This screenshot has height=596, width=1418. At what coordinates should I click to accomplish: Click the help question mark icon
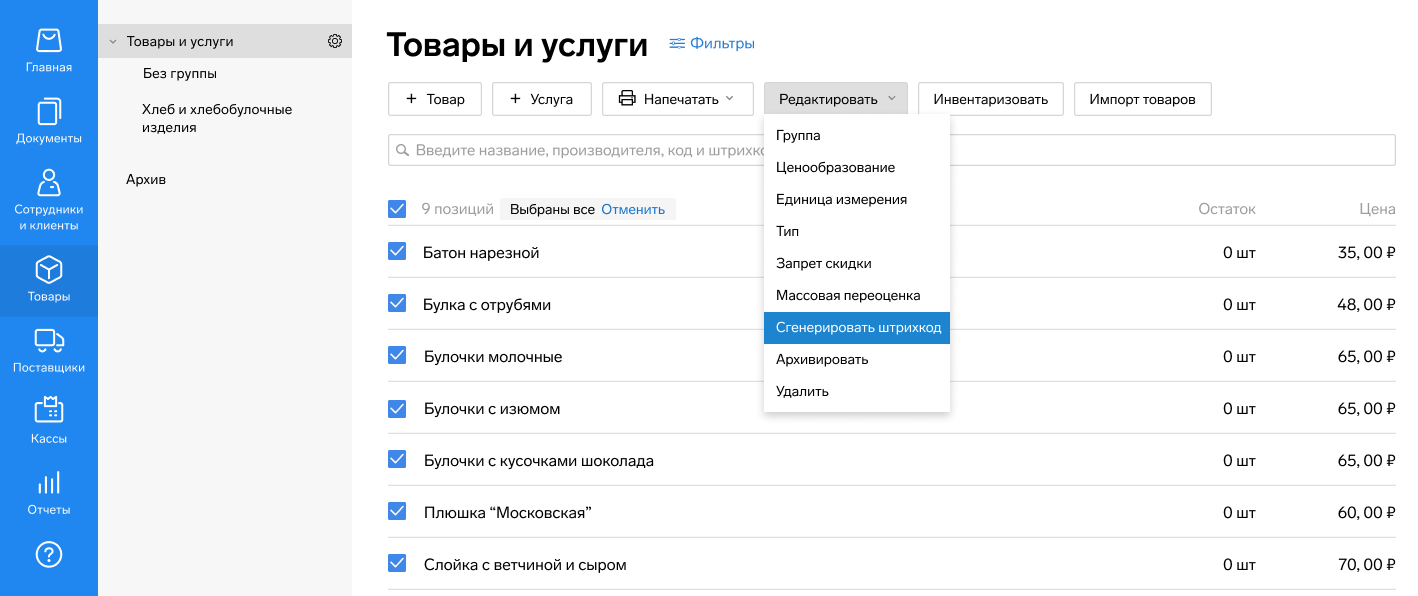49,554
